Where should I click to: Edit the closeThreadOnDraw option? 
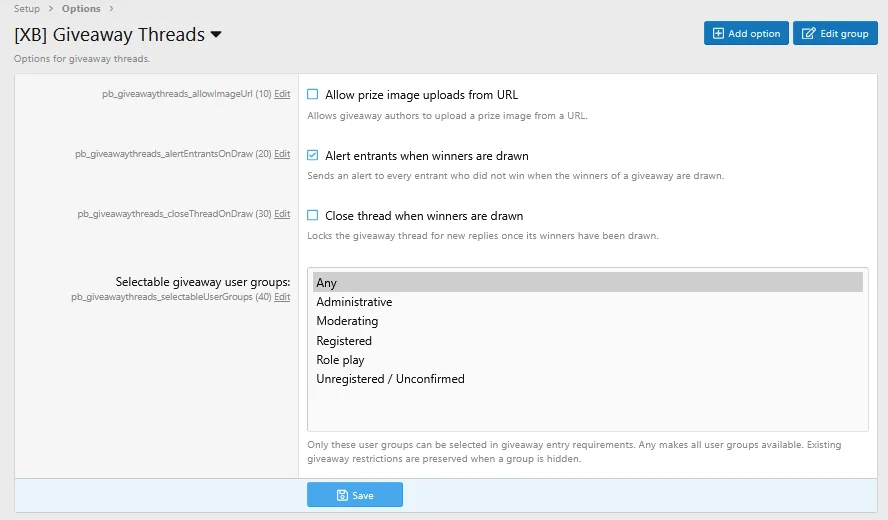[x=282, y=214]
